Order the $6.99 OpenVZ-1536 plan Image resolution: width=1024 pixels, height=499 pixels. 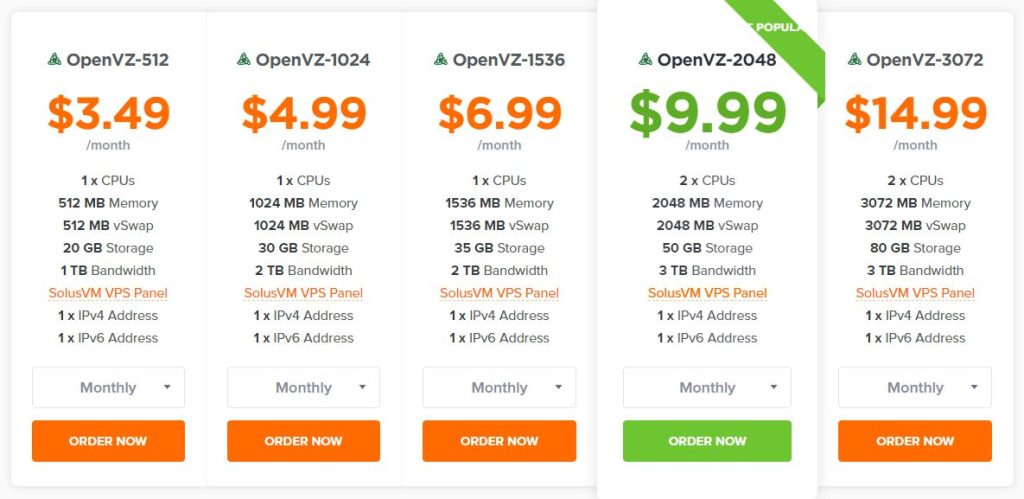pyautogui.click(x=500, y=441)
